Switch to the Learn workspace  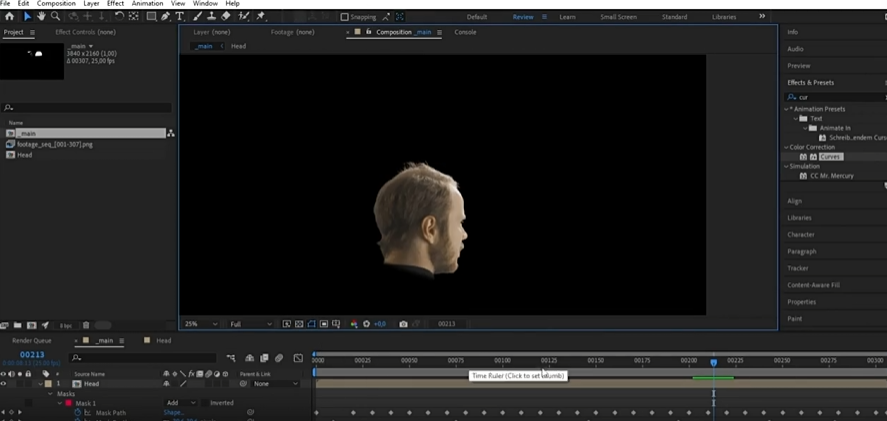(x=567, y=17)
